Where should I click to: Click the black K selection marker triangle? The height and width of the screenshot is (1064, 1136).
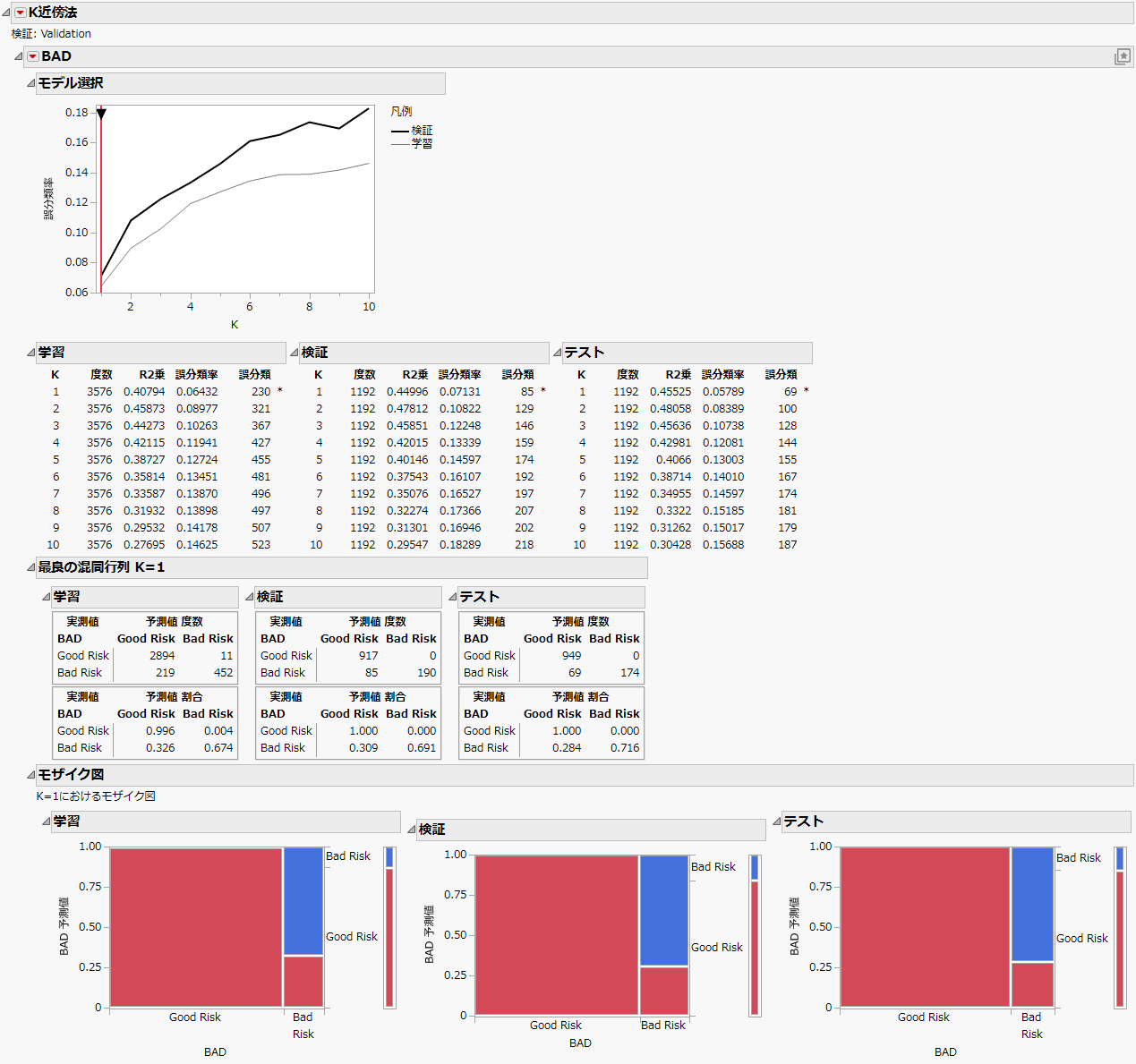[x=101, y=114]
